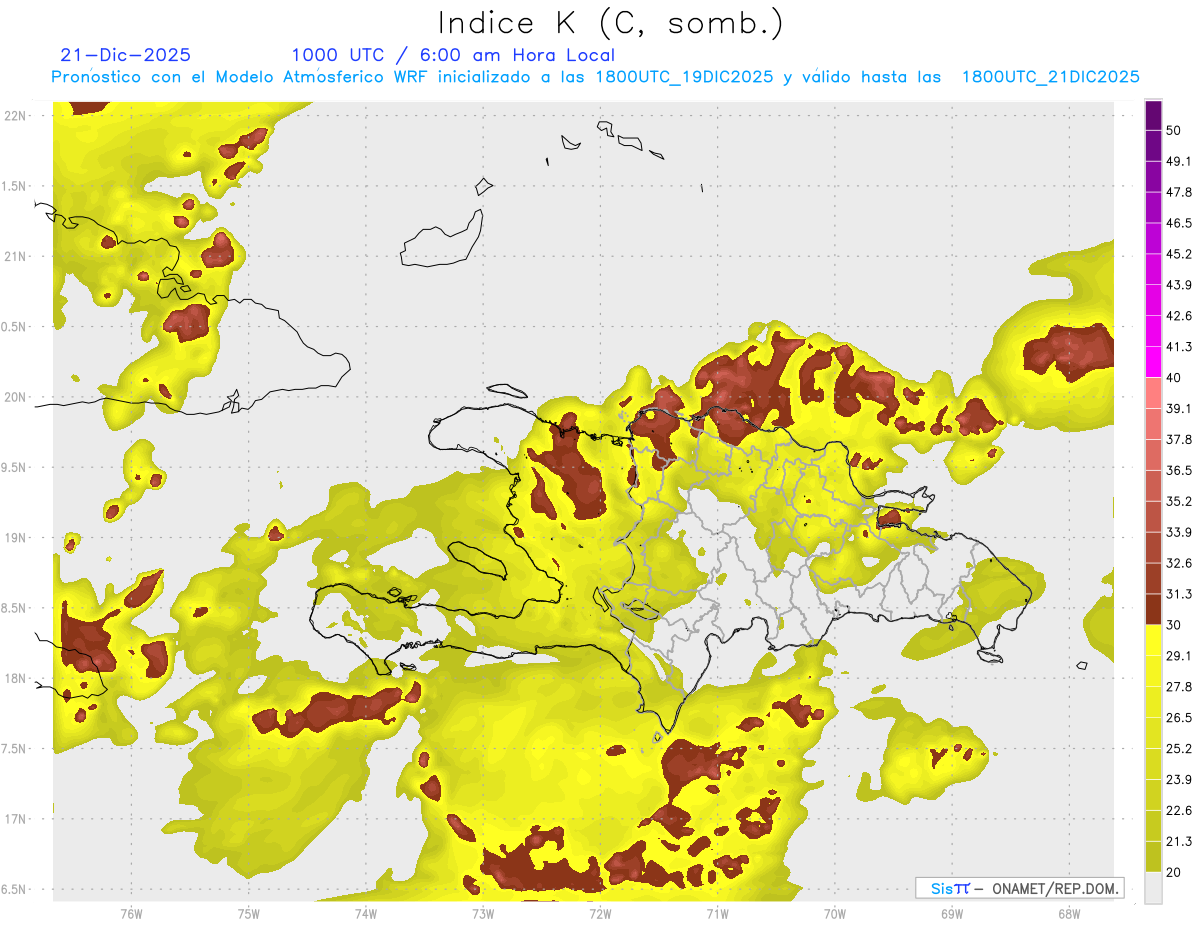Click the colorbar value '29.1'
Image resolution: width=1200 pixels, height=927 pixels.
[x=1180, y=656]
